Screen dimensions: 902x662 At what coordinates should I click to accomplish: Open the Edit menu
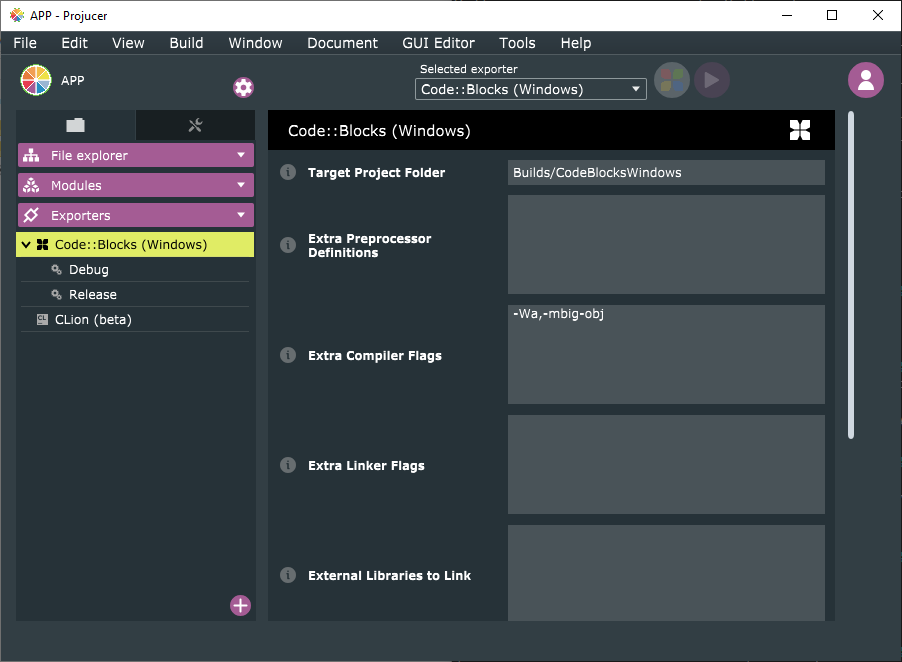(x=74, y=43)
